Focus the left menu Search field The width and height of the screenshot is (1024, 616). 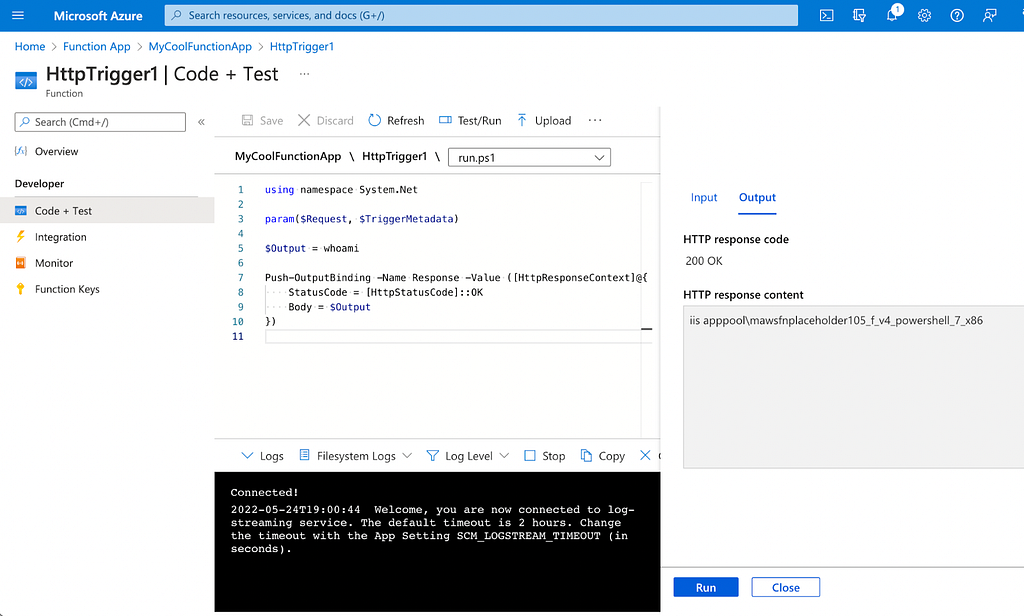coord(100,122)
